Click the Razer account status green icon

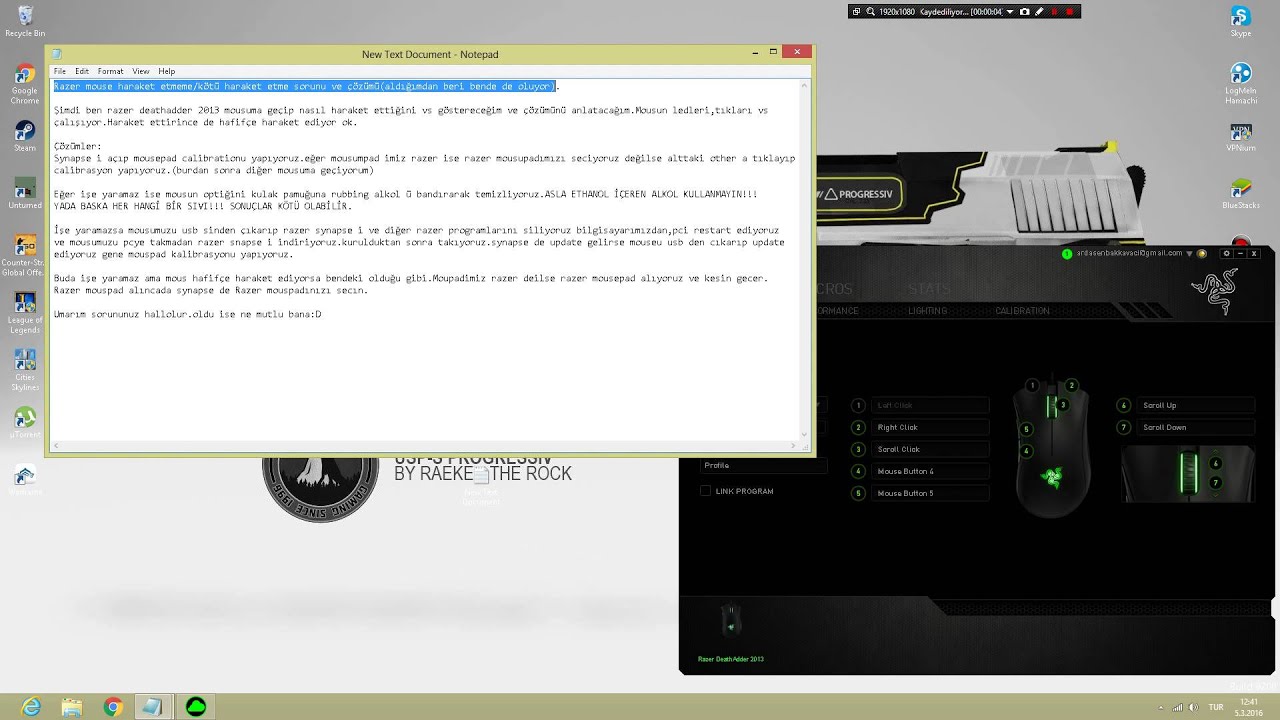point(1067,254)
